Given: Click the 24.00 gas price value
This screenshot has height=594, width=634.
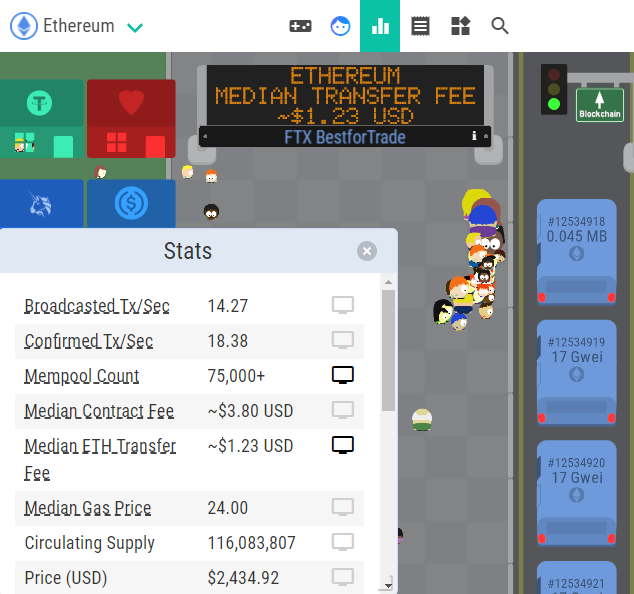Looking at the screenshot, I should [228, 508].
